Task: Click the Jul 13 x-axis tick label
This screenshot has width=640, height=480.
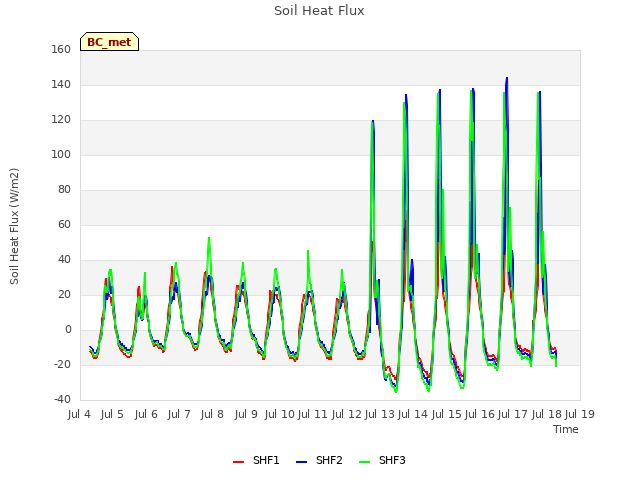Action: (380, 414)
